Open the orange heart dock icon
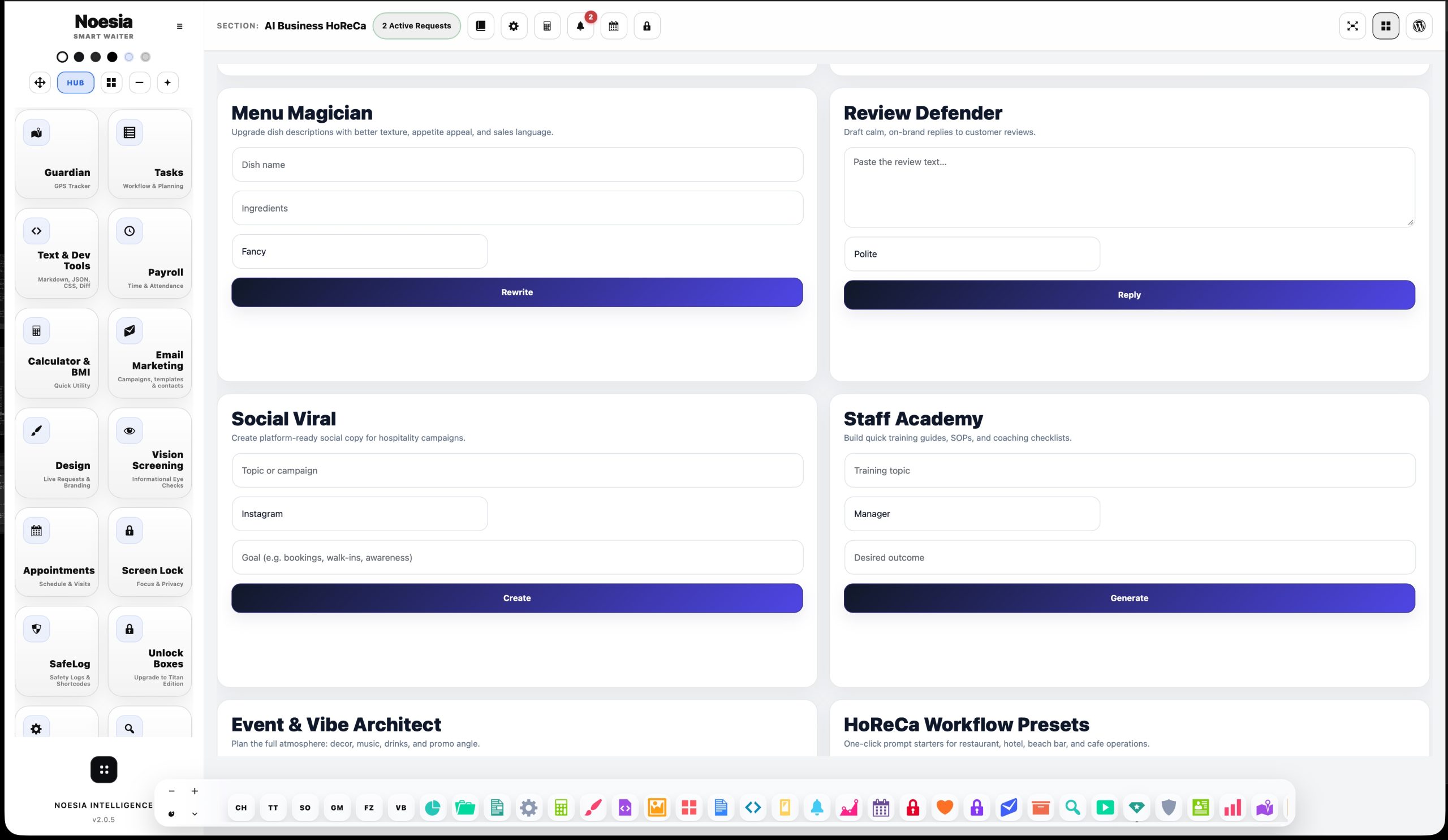Screen dimensions: 1448x840 [945, 807]
